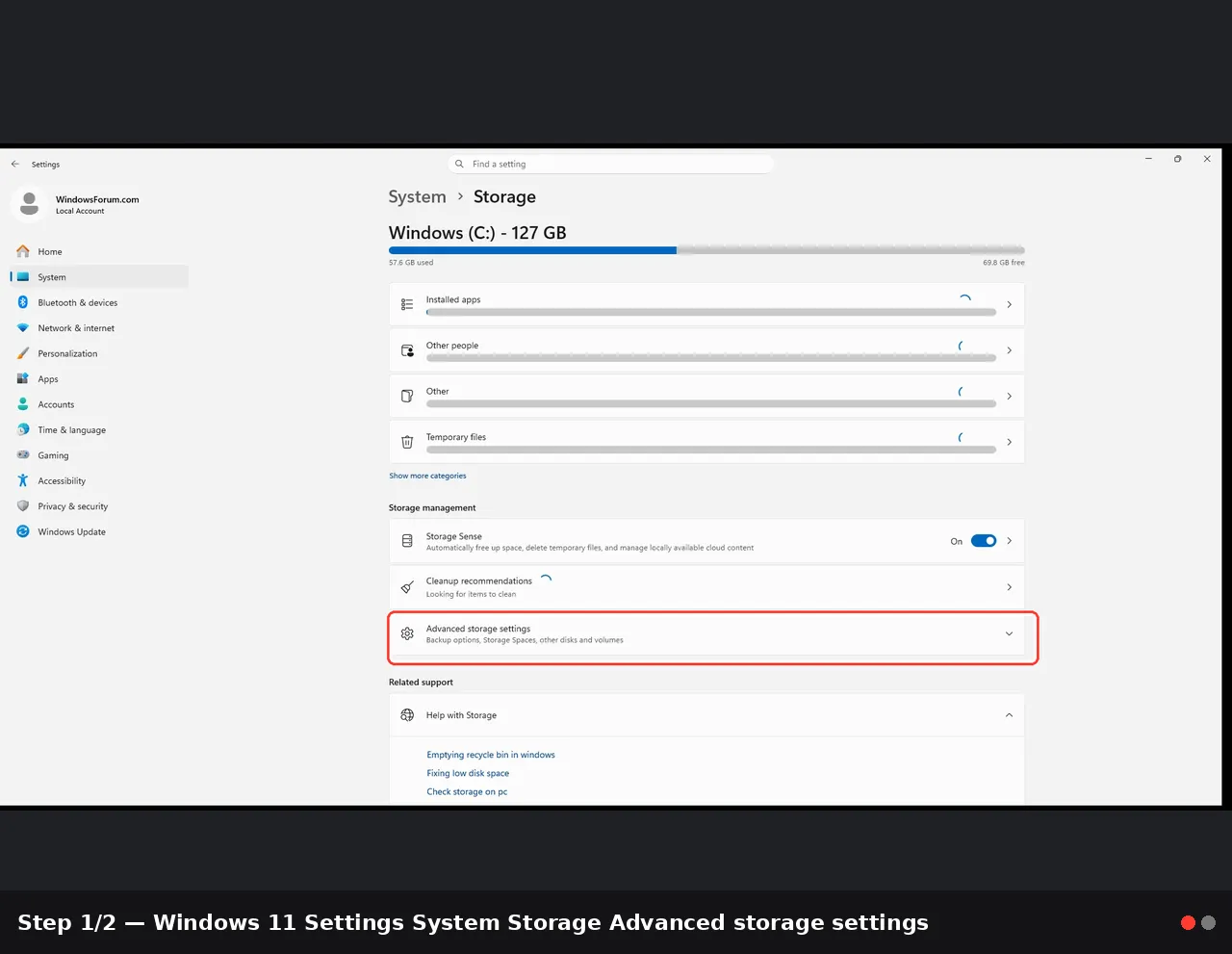Open Storage Sense options via chevron
The height and width of the screenshot is (954, 1232).
click(x=1009, y=541)
